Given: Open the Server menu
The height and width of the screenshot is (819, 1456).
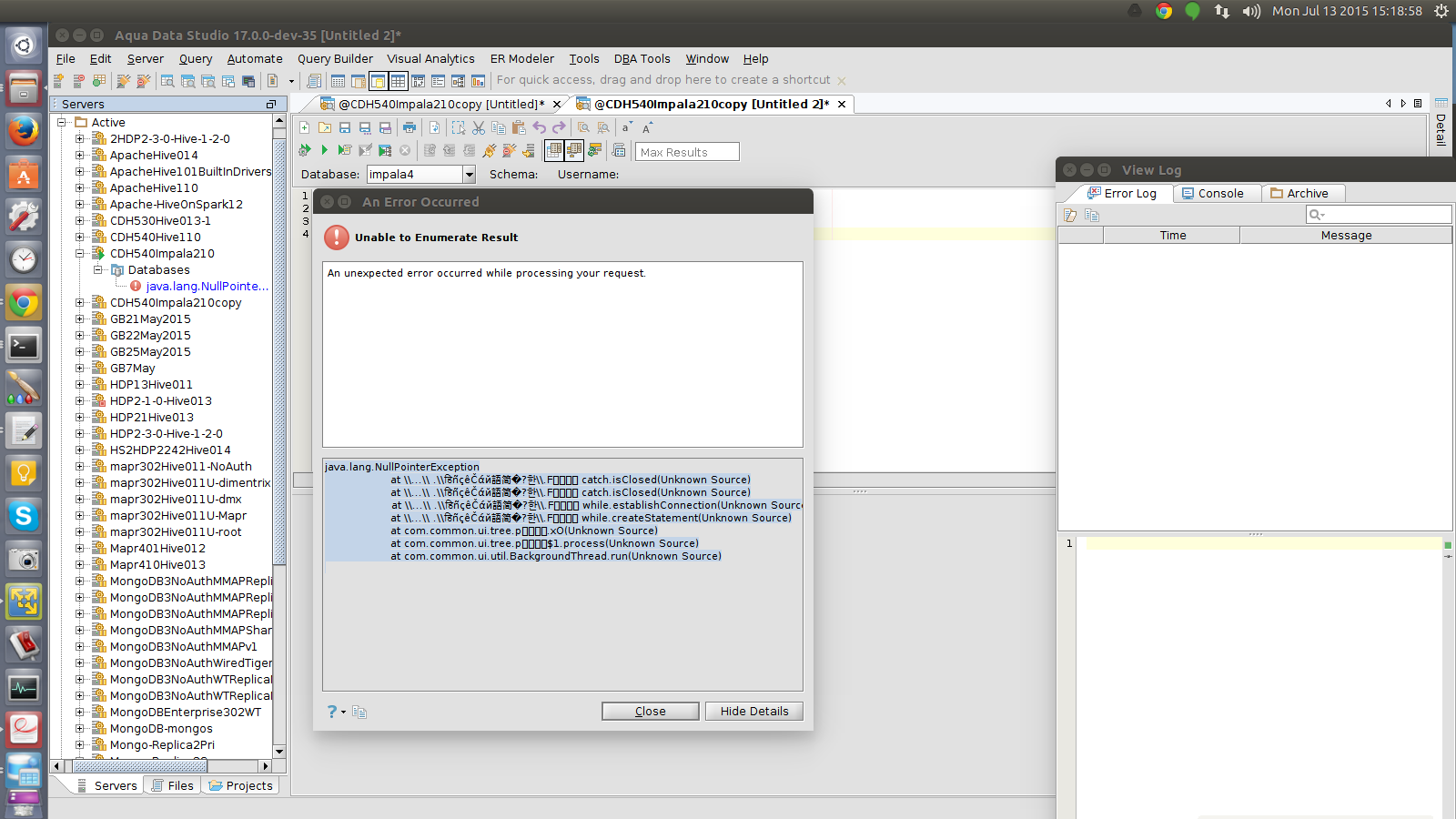Looking at the screenshot, I should (146, 59).
